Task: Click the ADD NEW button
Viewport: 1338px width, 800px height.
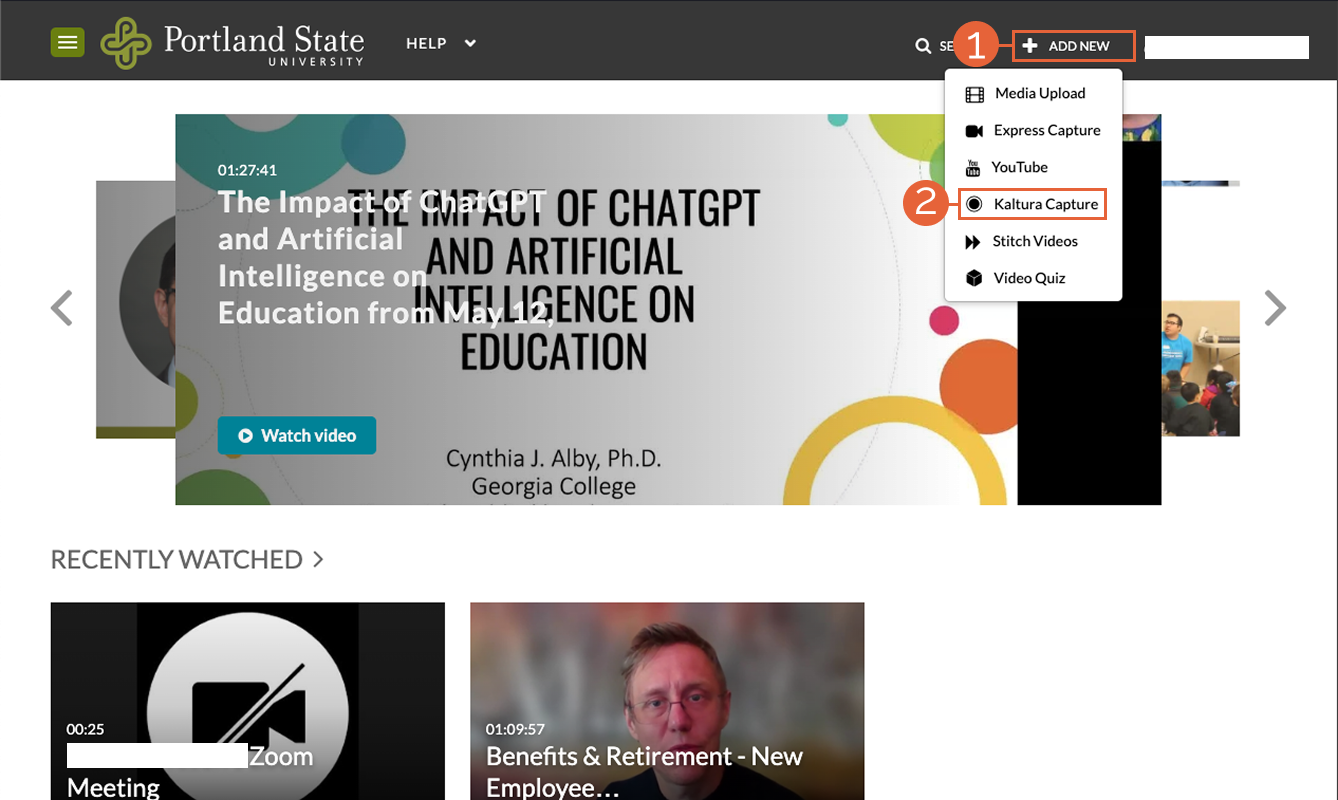Action: [x=1075, y=46]
